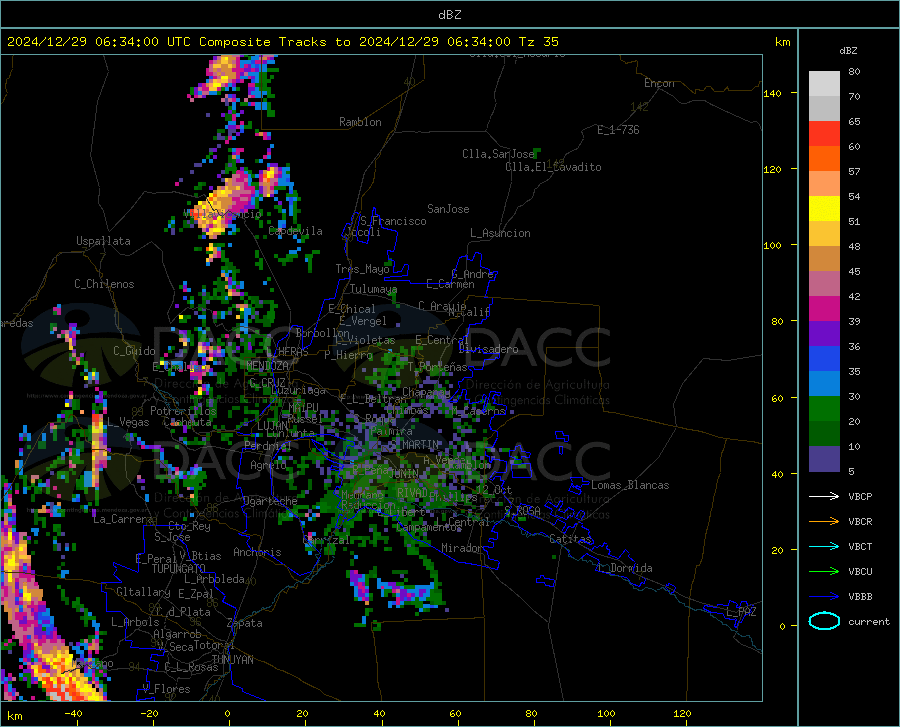Click the 'SanJose' map label
900x727 pixels.
pyautogui.click(x=448, y=209)
